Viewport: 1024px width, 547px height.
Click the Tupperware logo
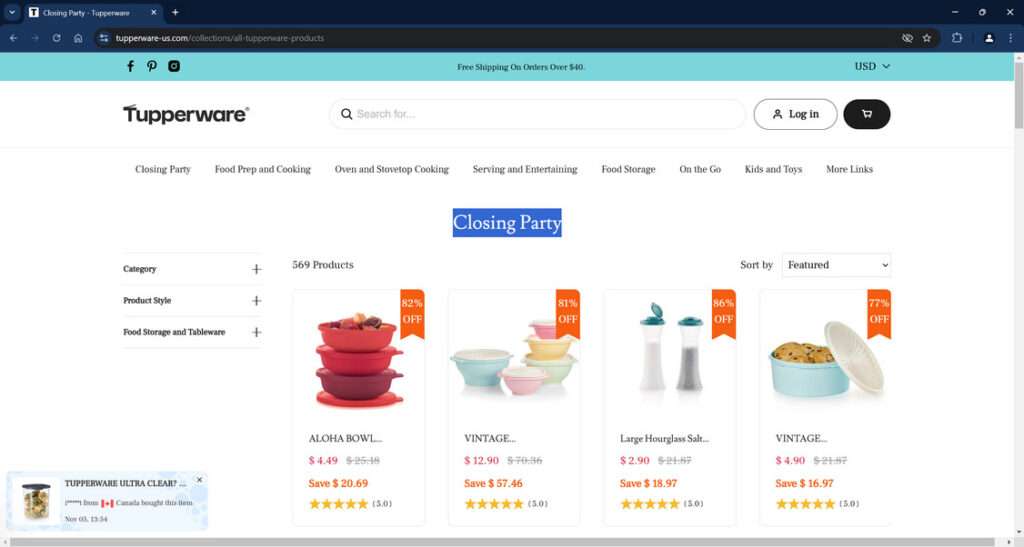coord(186,114)
